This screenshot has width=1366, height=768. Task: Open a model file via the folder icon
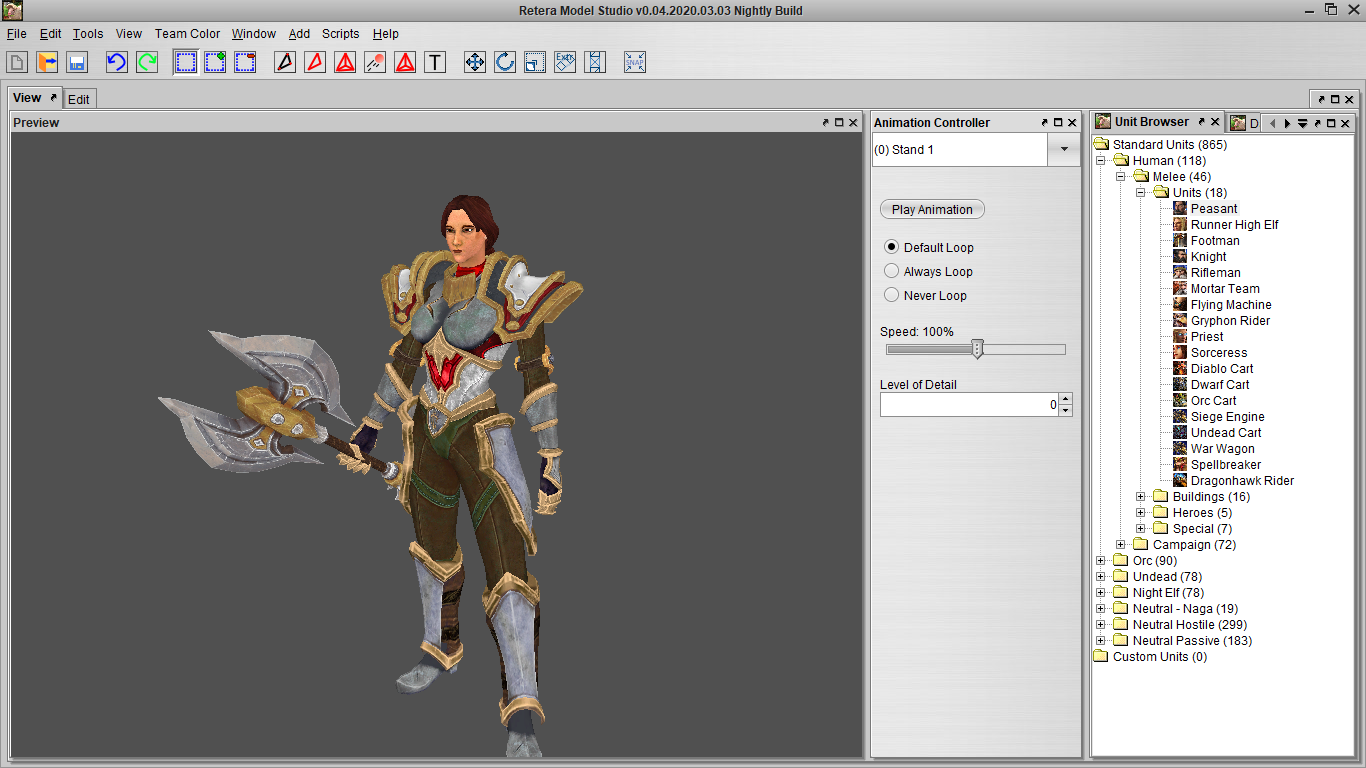[47, 62]
